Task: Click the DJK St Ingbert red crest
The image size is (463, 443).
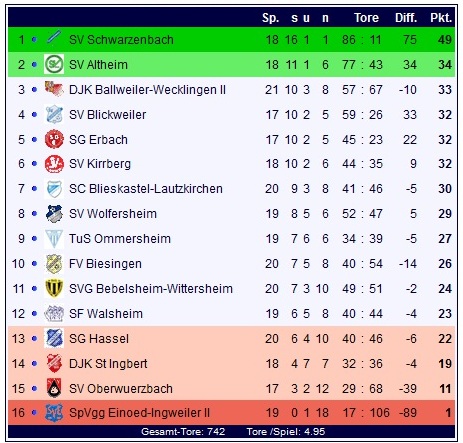Action: click(54, 363)
